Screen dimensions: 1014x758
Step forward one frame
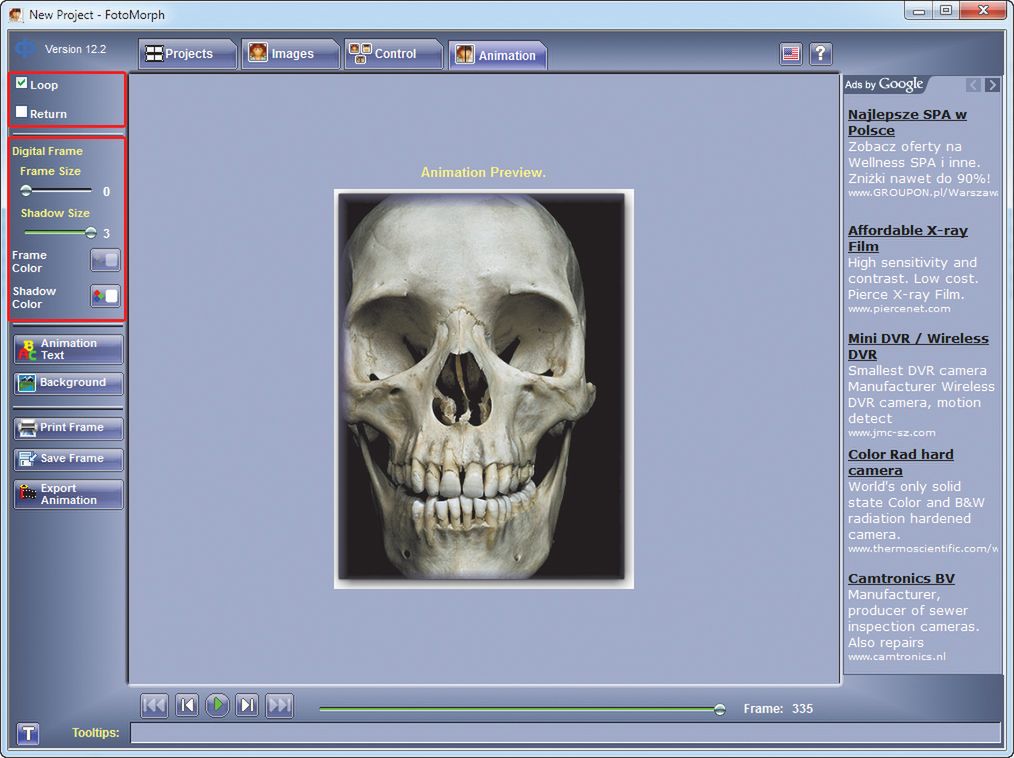pyautogui.click(x=248, y=706)
